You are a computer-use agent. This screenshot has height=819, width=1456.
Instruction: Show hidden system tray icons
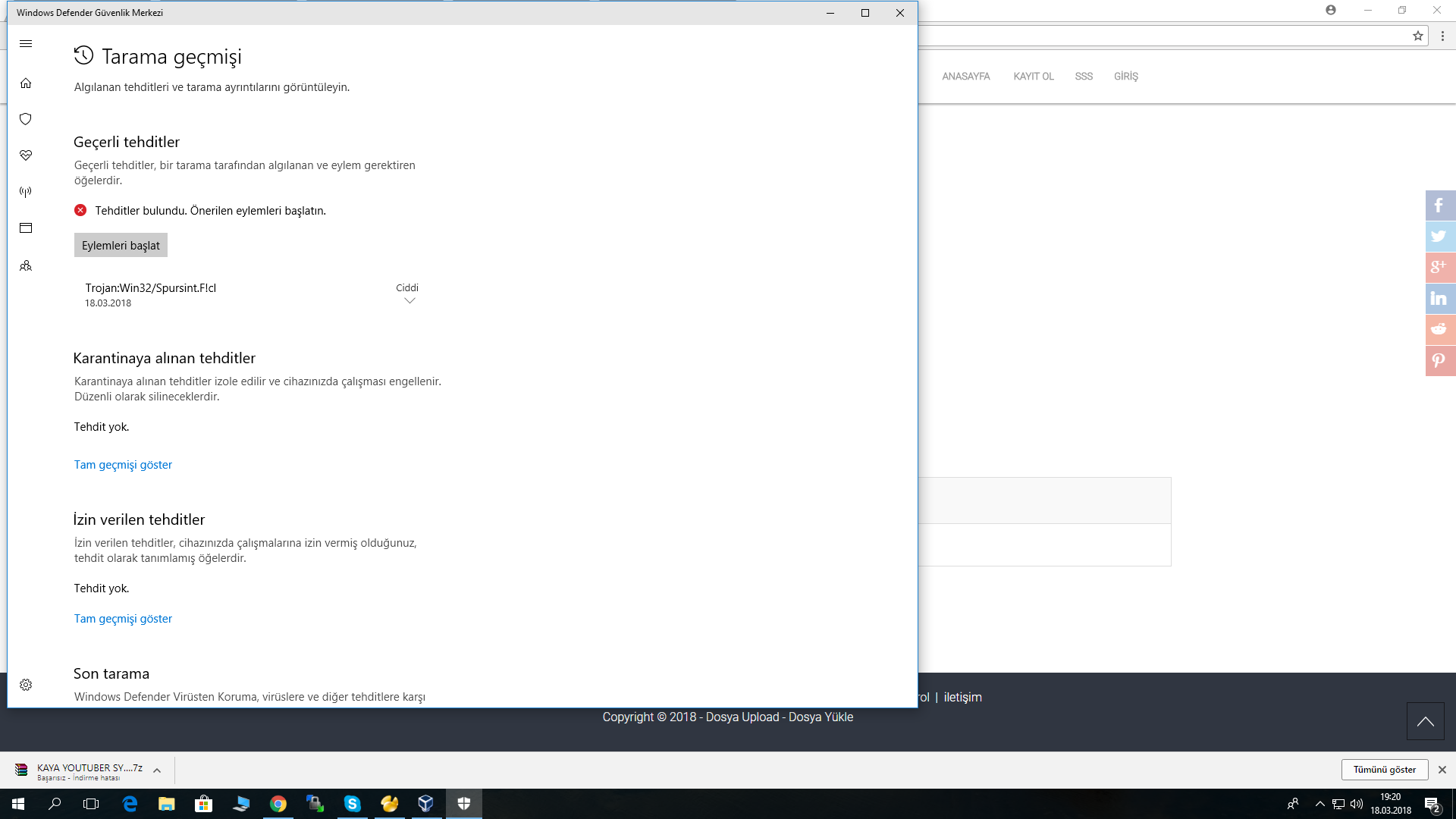click(1320, 804)
